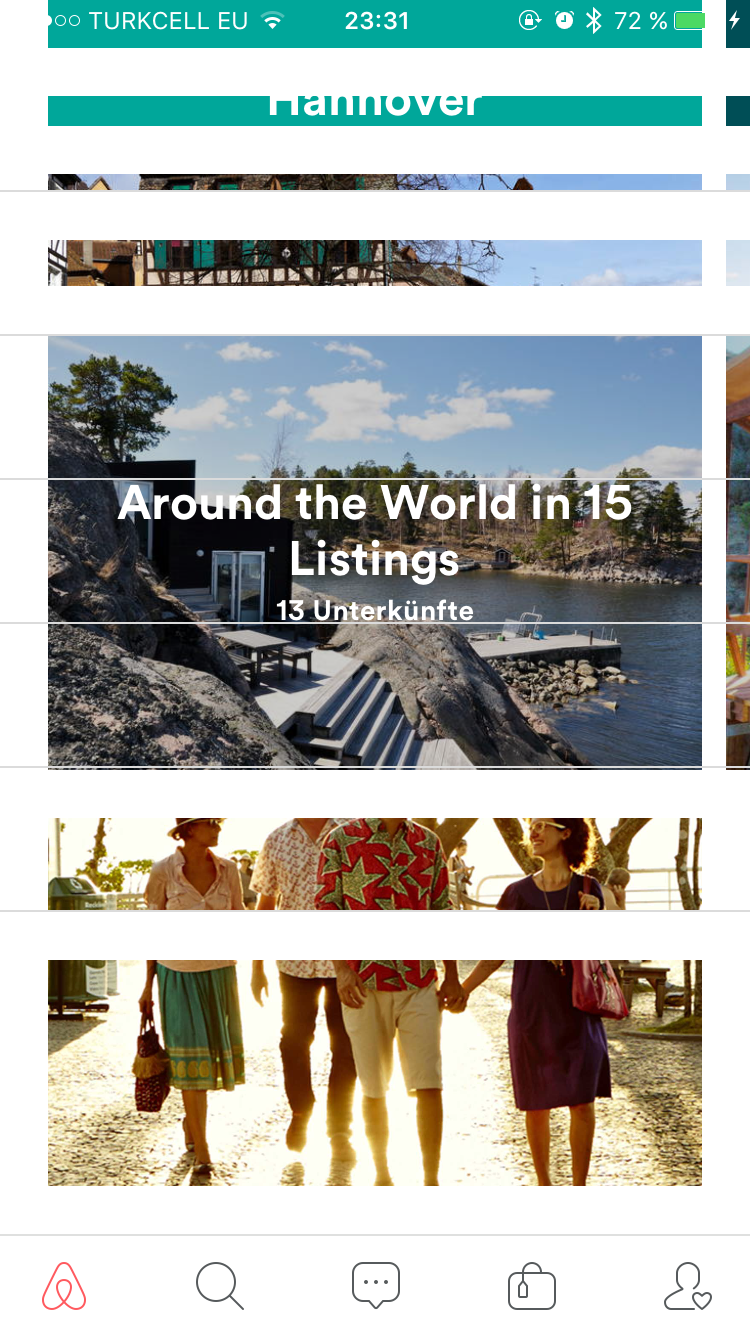
Task: Open the trips suitcase icon
Action: tap(532, 1287)
